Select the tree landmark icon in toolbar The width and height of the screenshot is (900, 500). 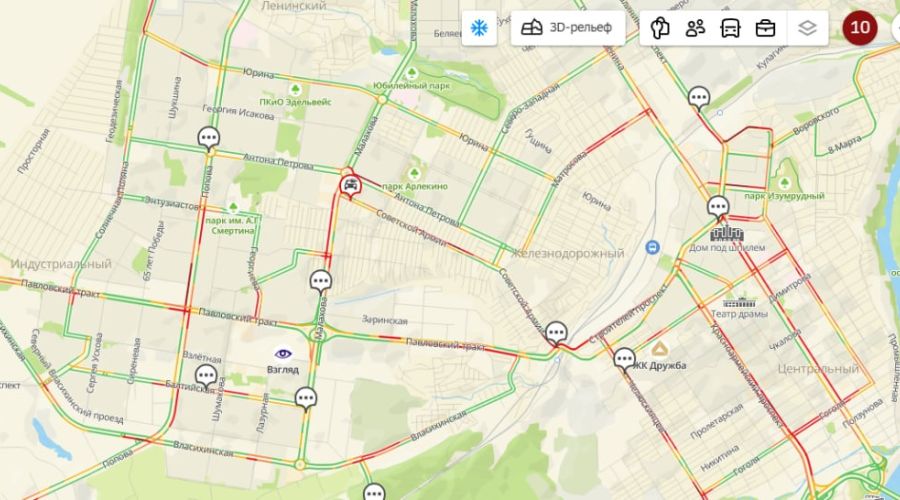(x=660, y=28)
